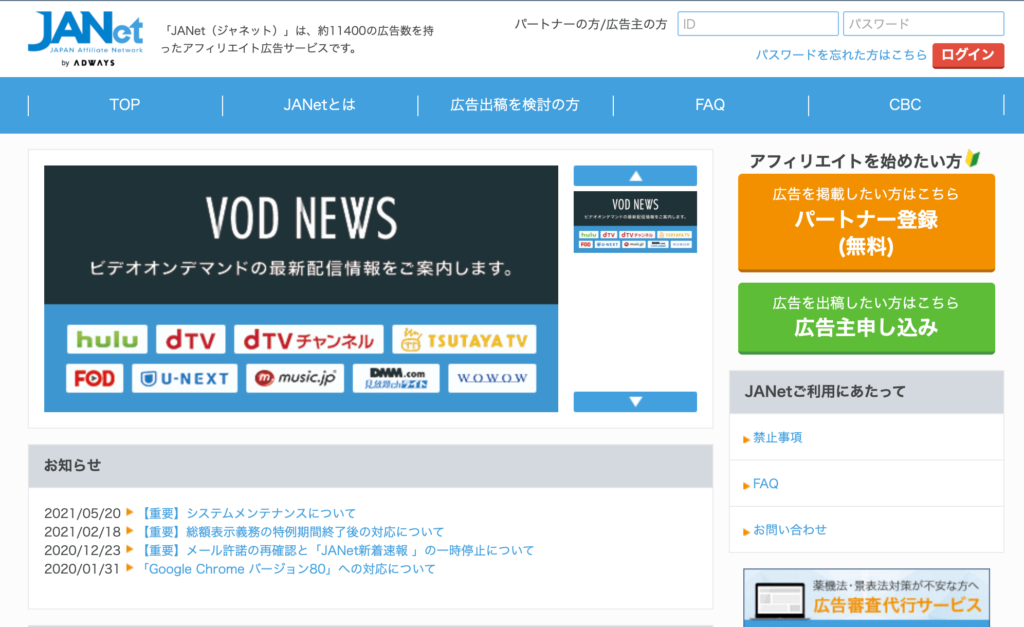Click the dTVチャンネル logo
The width and height of the screenshot is (1024, 627).
click(x=308, y=340)
